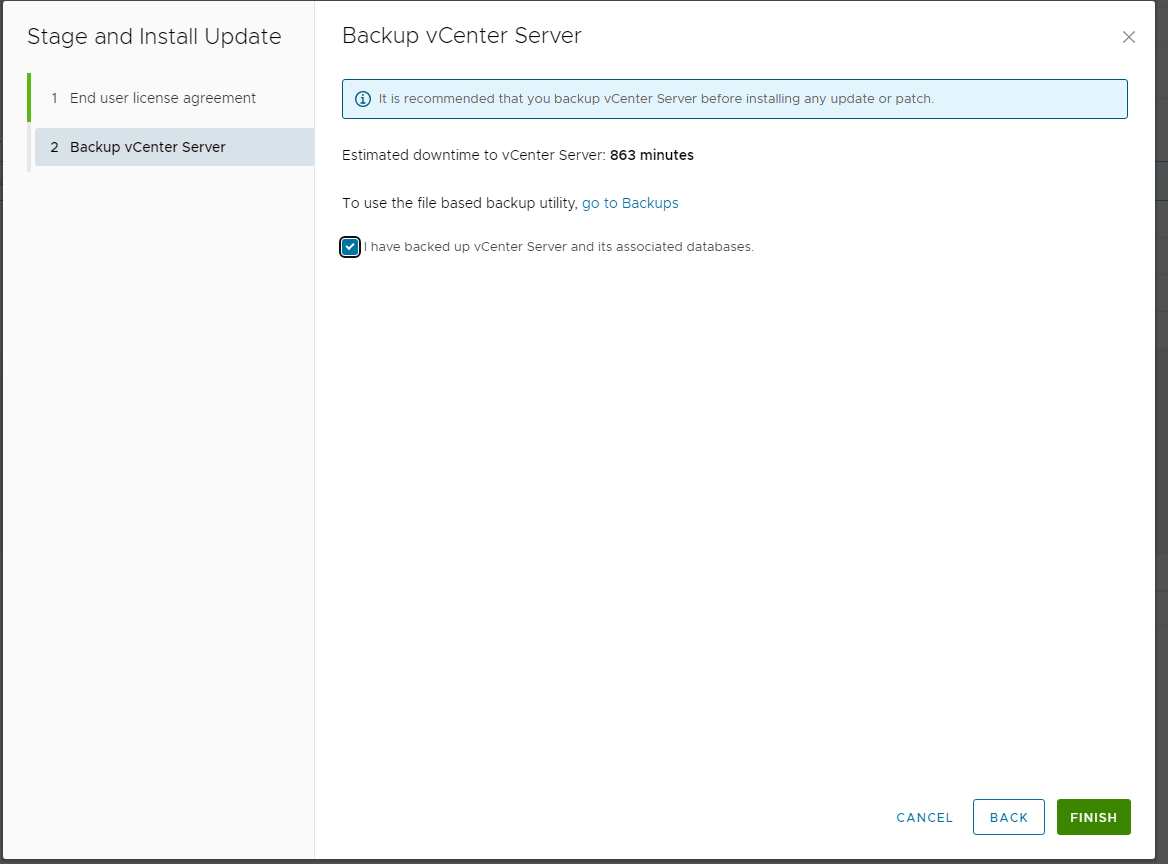Click the X icon to dismiss the dialog
This screenshot has height=864, width=1168.
[1128, 37]
